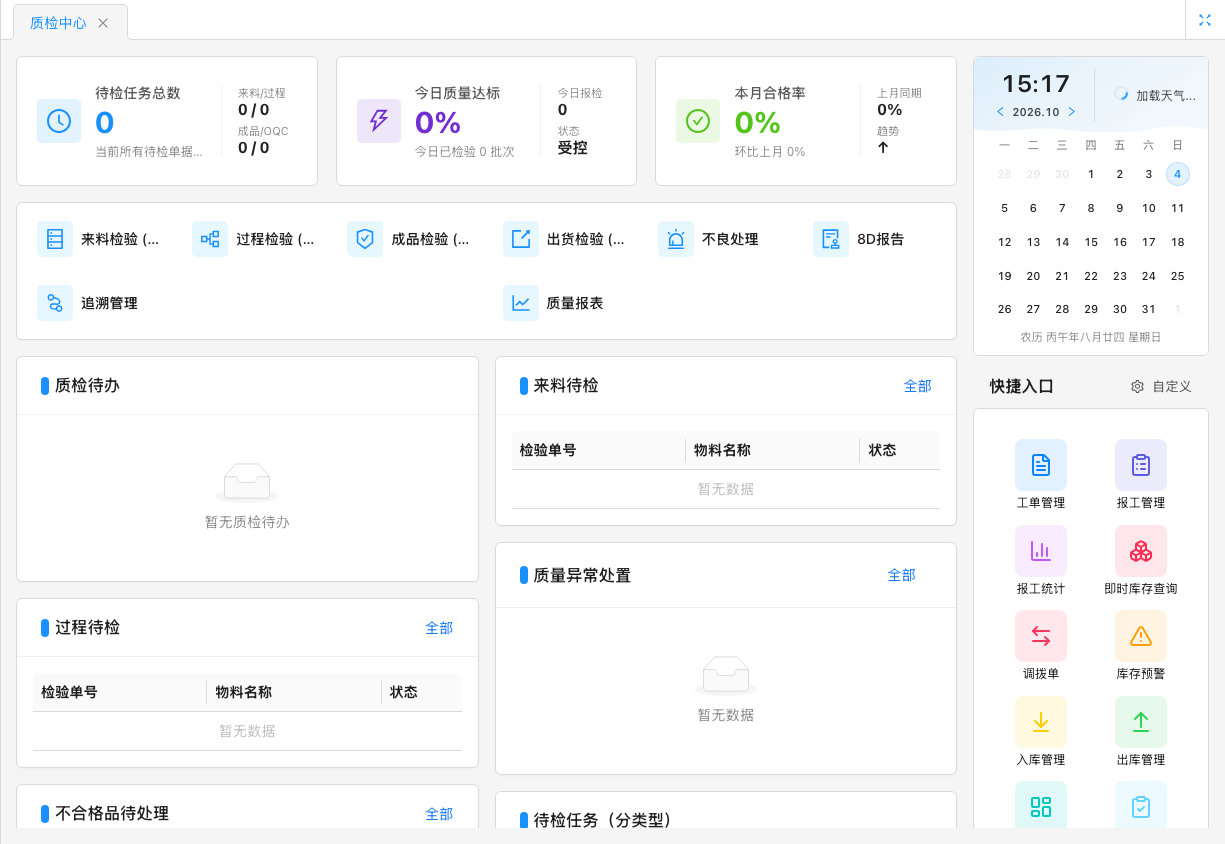
Task: Switch to the 质检中心 tab
Action: point(58,22)
